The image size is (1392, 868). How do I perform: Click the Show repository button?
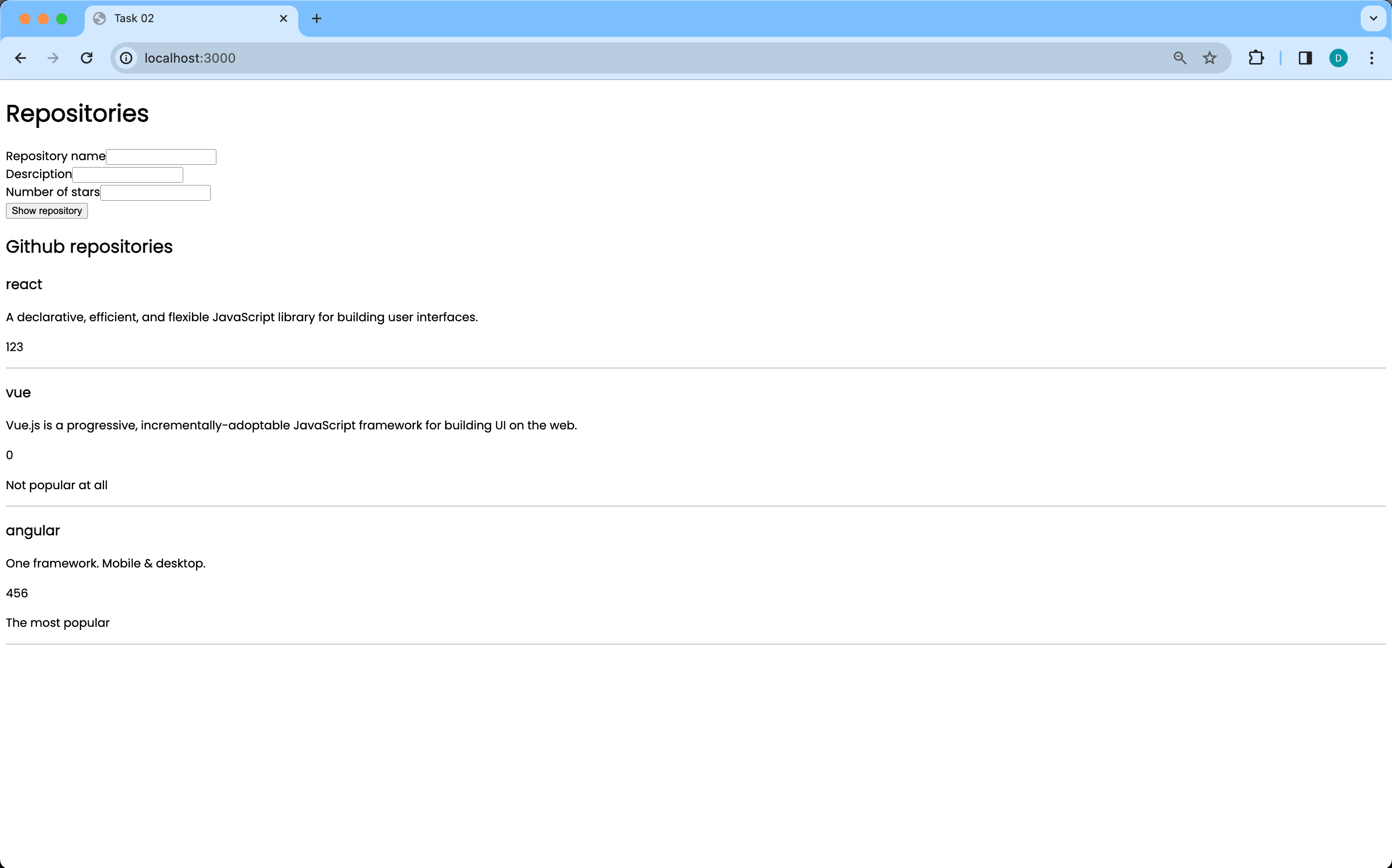click(46, 211)
